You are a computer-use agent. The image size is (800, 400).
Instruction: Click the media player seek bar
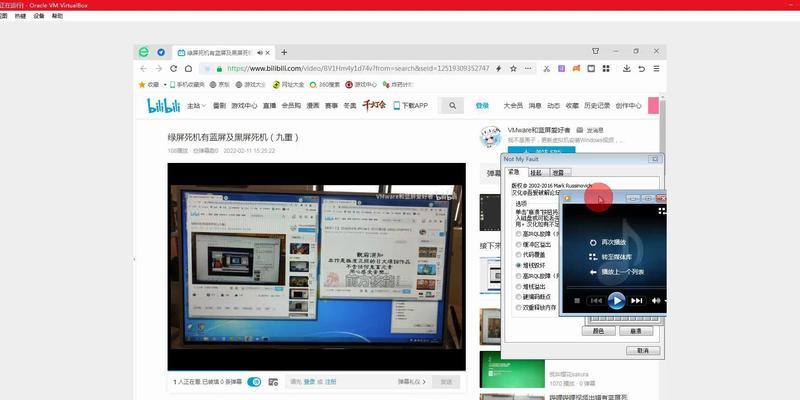click(x=616, y=287)
